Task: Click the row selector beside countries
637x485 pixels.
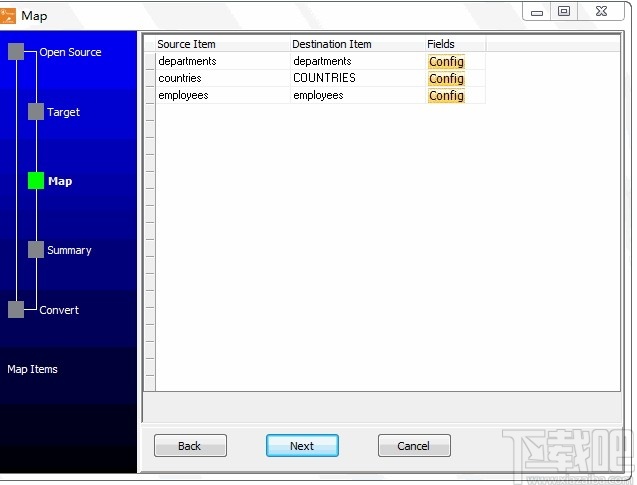Action: (150, 78)
